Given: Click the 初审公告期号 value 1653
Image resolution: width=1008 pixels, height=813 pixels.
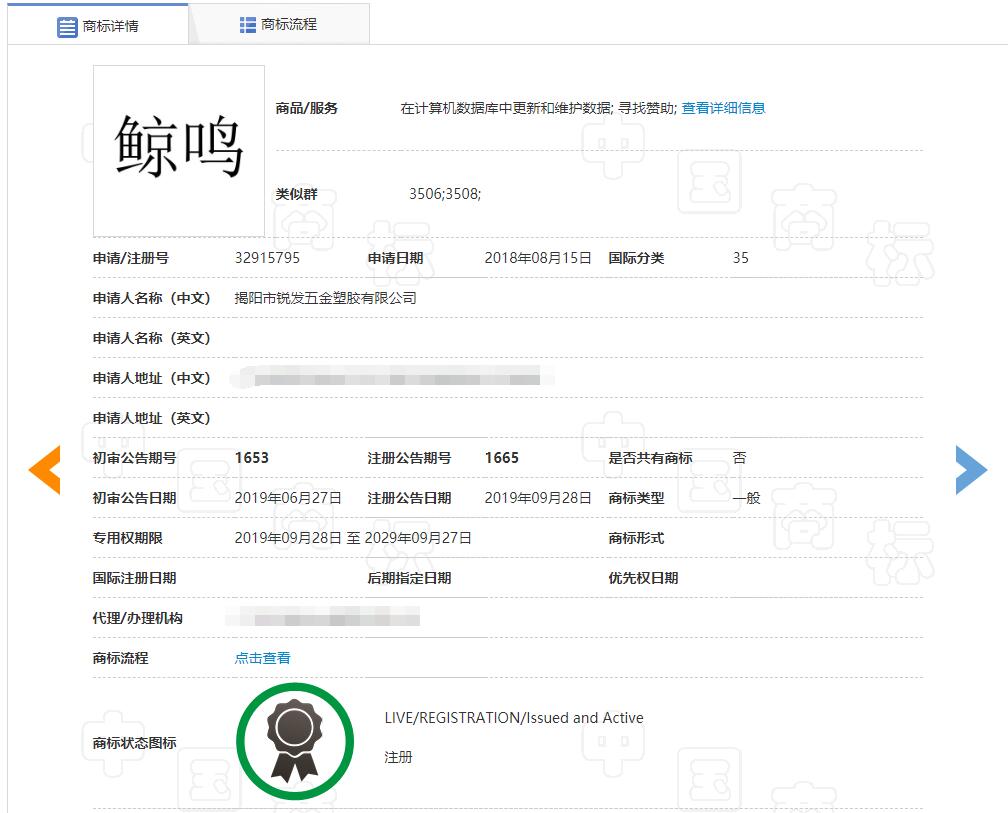Looking at the screenshot, I should [x=252, y=458].
